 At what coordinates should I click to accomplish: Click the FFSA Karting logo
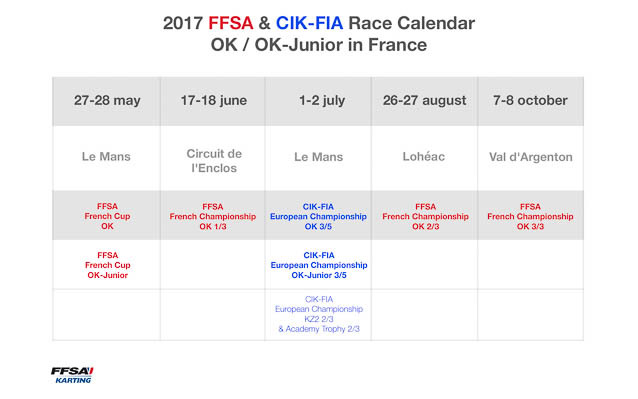click(72, 375)
